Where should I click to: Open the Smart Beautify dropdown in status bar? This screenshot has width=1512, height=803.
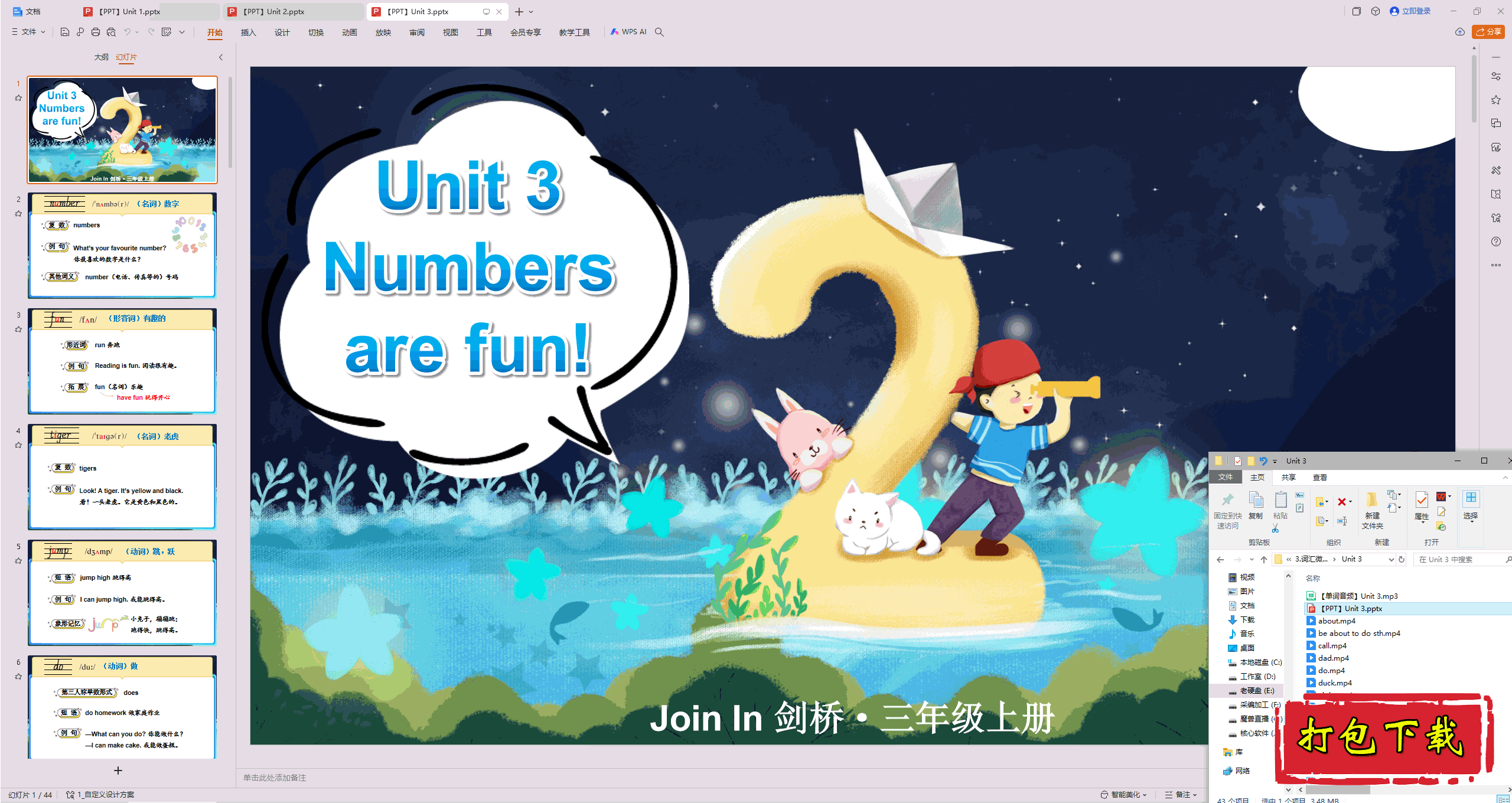(1123, 795)
